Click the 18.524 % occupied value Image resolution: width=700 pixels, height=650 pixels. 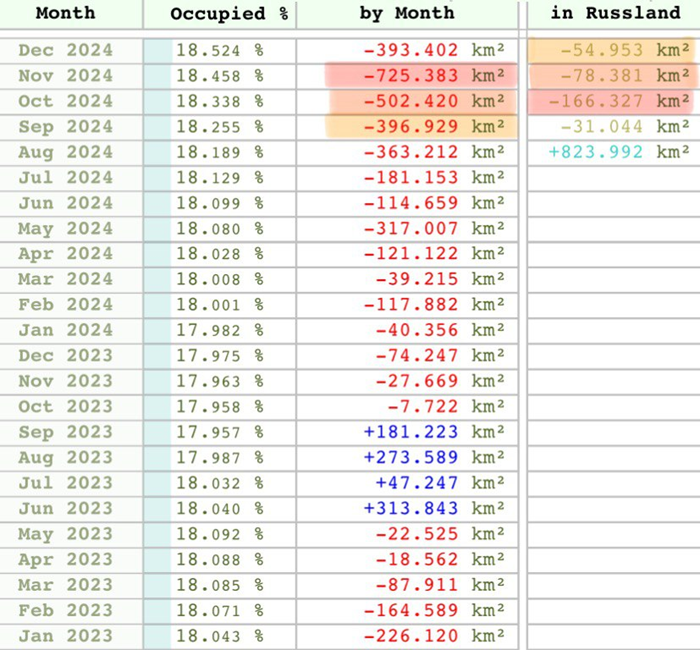click(218, 50)
